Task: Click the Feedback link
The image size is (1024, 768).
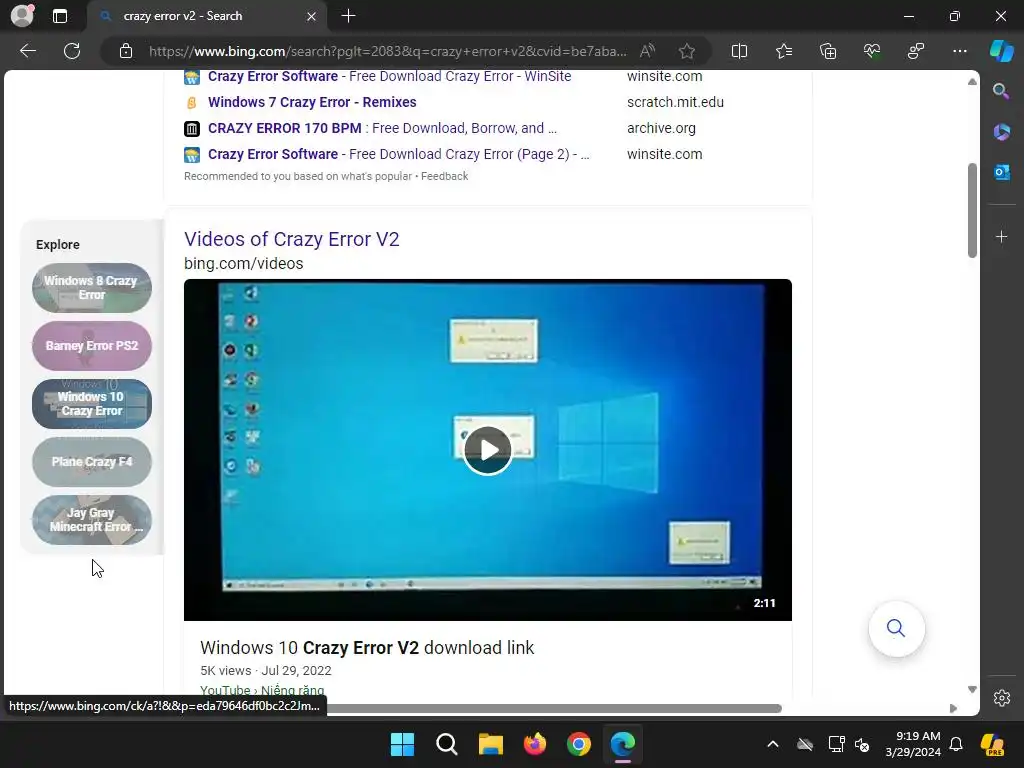Action: [x=444, y=176]
